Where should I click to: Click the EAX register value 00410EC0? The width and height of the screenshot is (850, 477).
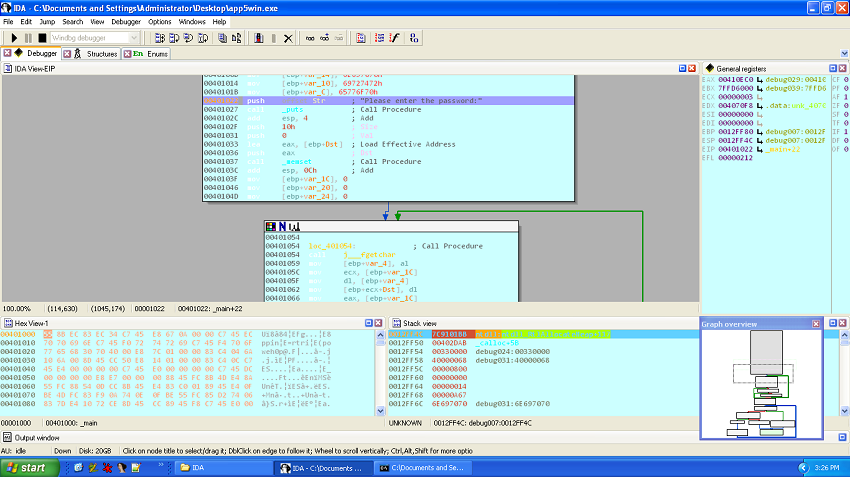(736, 80)
